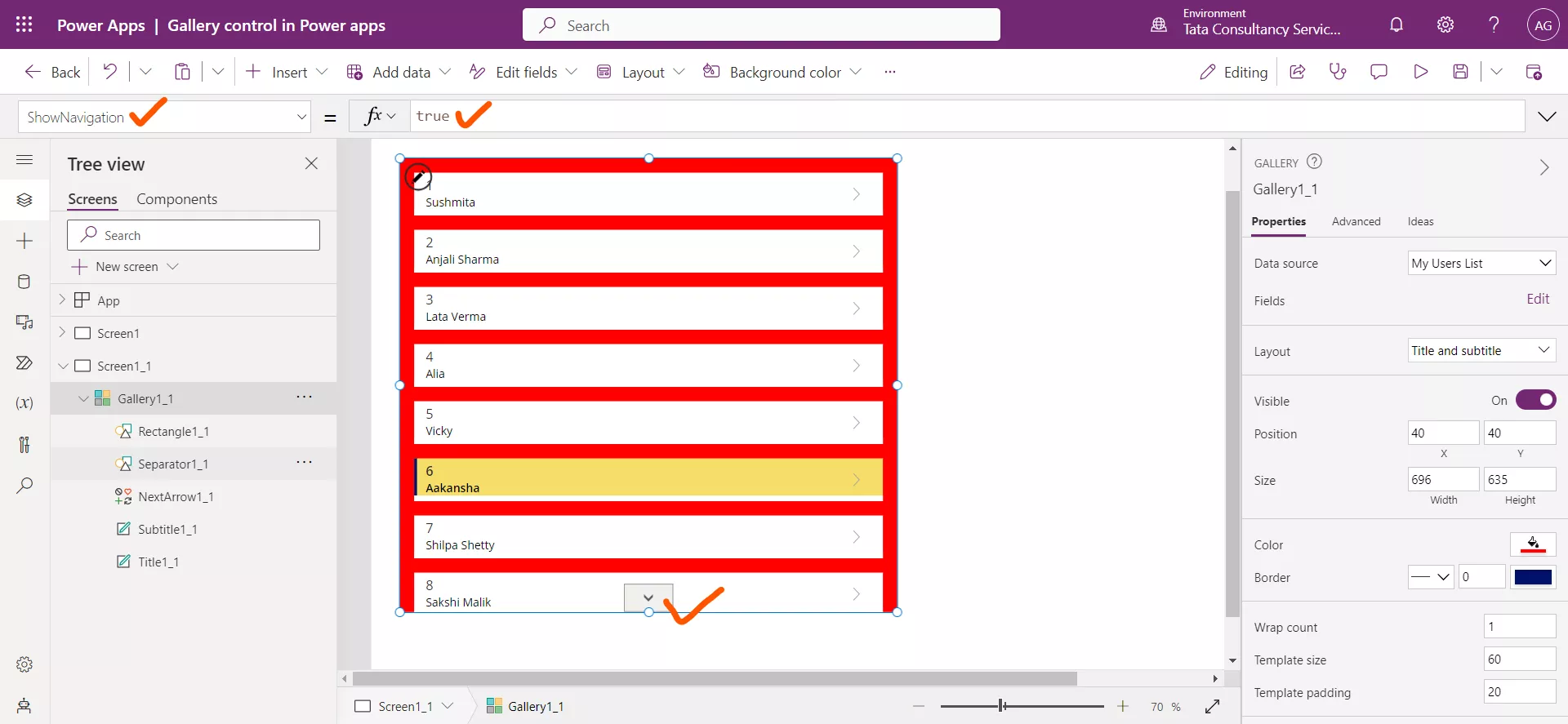
Task: Expand the App tree node
Action: (x=62, y=300)
